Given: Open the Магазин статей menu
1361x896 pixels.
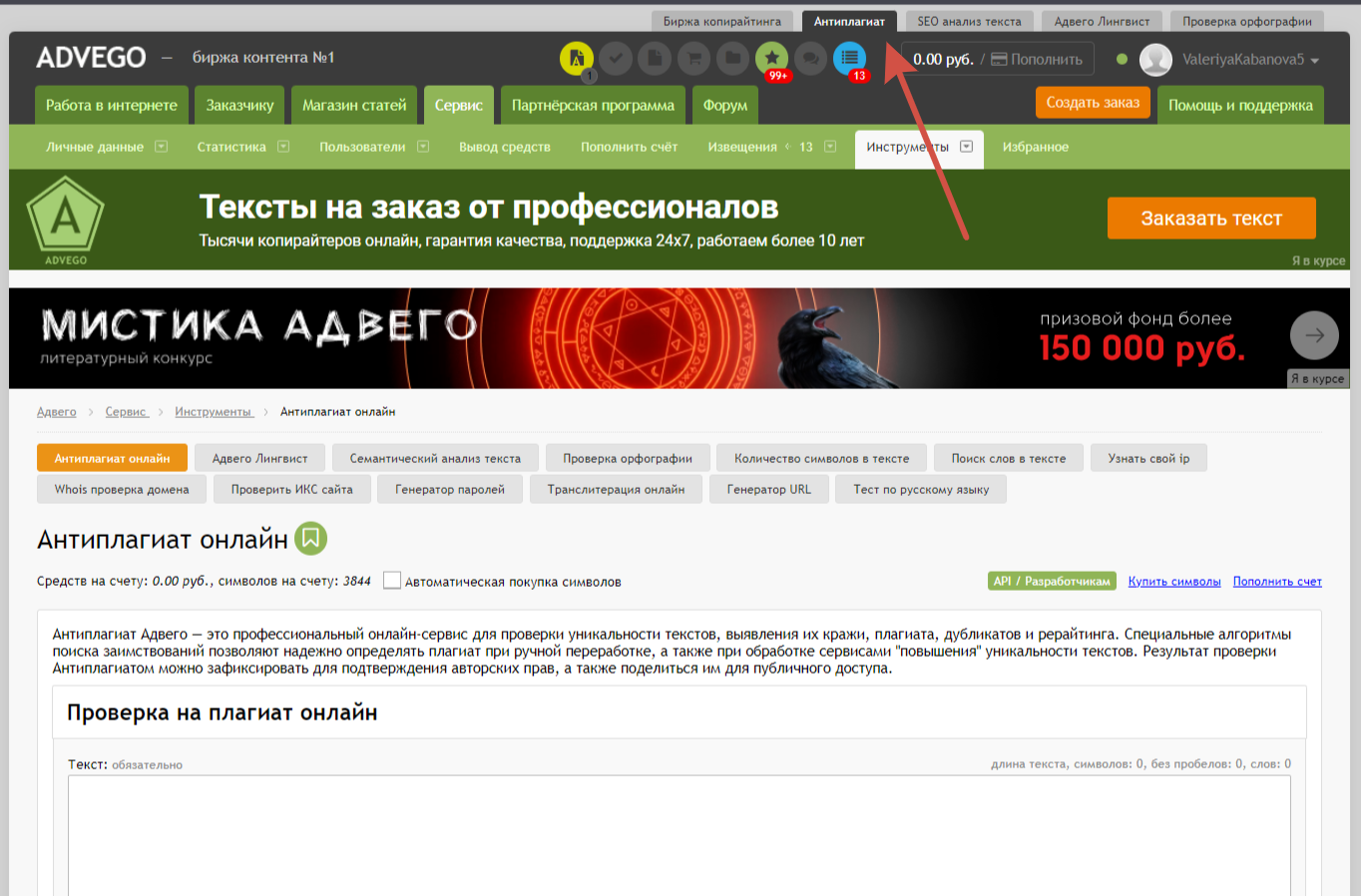Looking at the screenshot, I should coord(354,105).
